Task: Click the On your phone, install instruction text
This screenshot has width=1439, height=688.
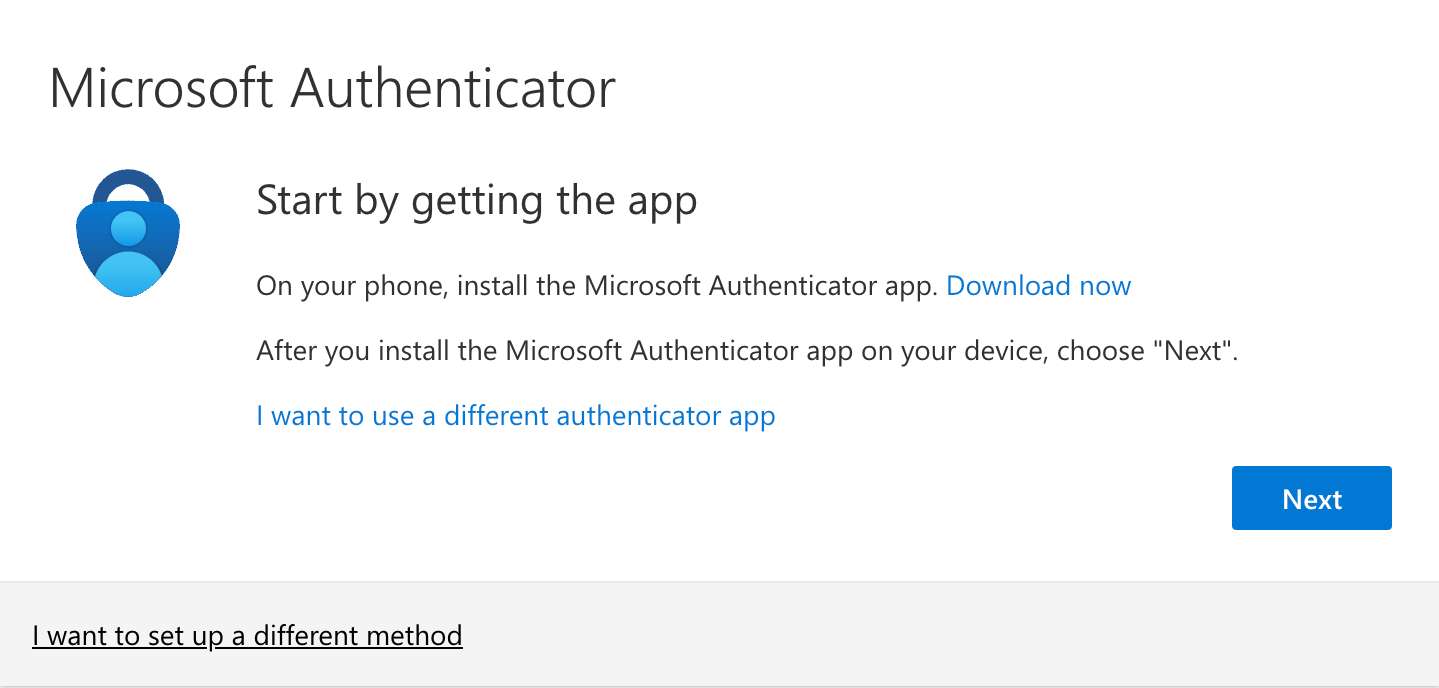Action: pos(597,286)
